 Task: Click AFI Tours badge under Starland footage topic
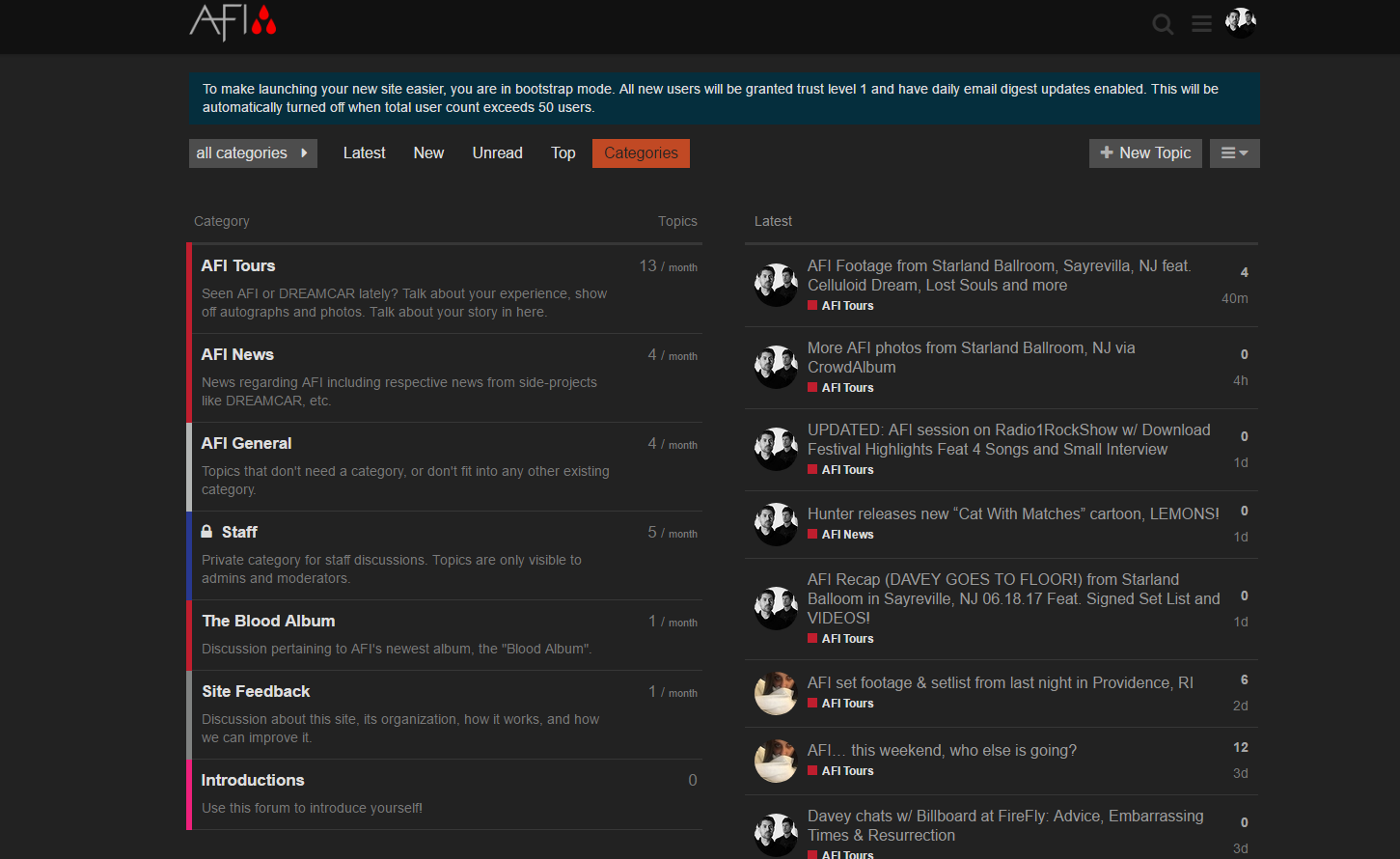[840, 305]
